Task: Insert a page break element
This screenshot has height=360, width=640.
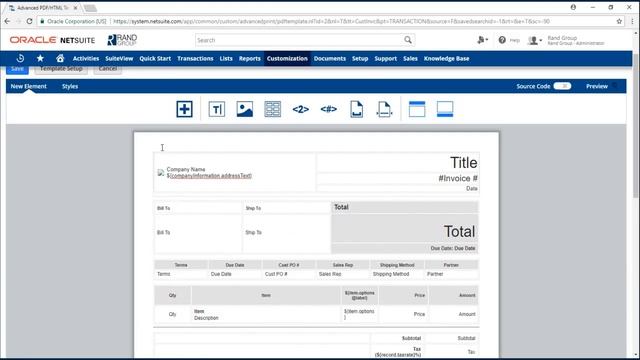Action: [356, 109]
